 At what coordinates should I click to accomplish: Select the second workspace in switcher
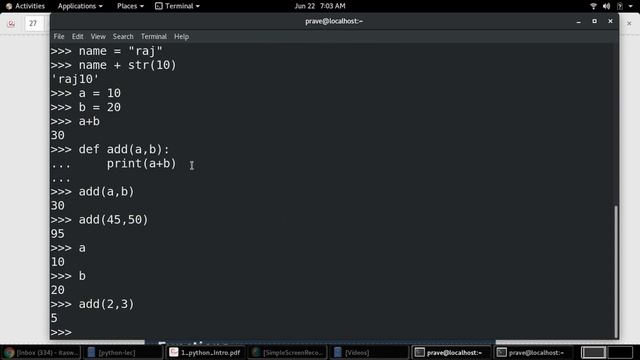pos(620,352)
